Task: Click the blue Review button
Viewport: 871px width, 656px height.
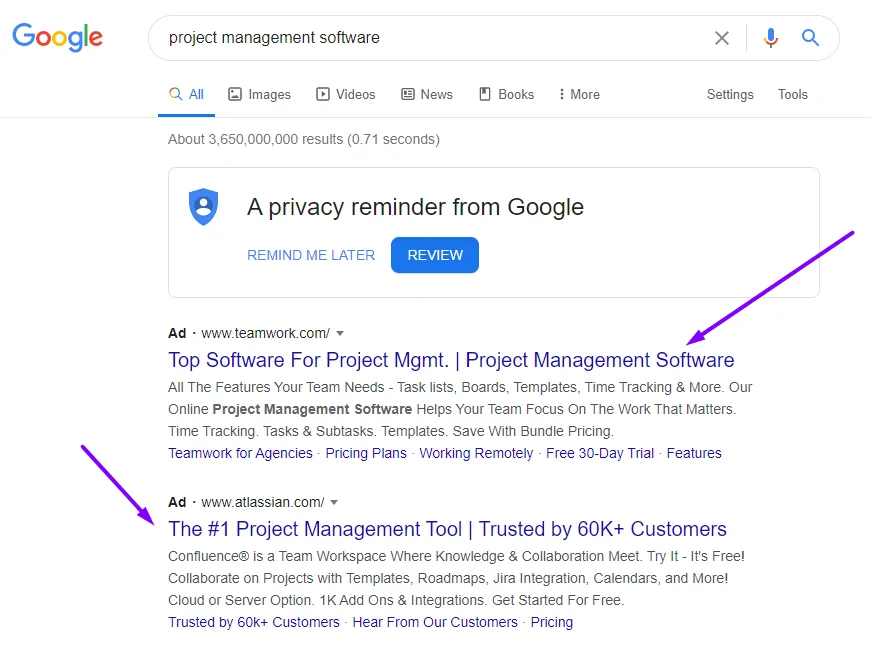Action: (x=435, y=255)
